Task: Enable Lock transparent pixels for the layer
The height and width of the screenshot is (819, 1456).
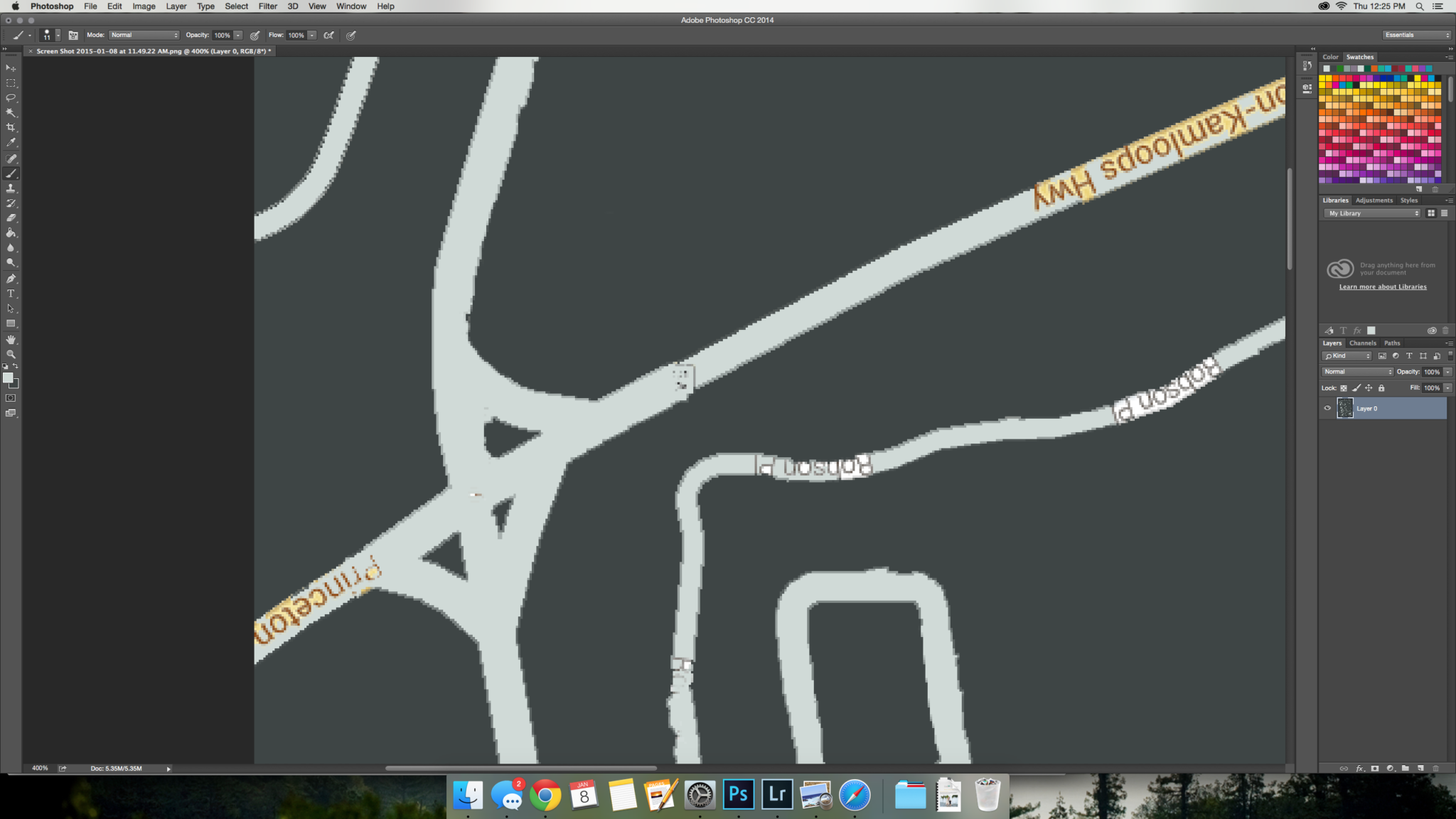Action: coord(1344,388)
